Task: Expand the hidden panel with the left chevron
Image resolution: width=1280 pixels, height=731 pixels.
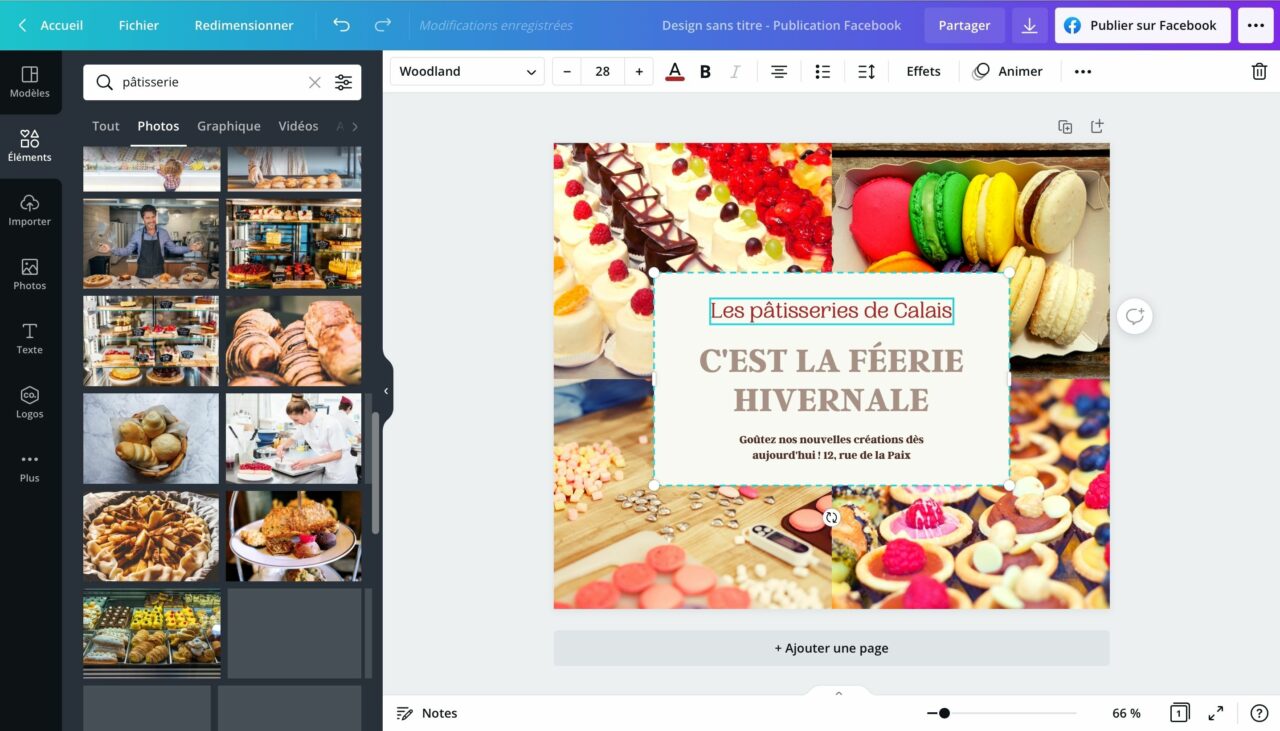Action: point(385,391)
